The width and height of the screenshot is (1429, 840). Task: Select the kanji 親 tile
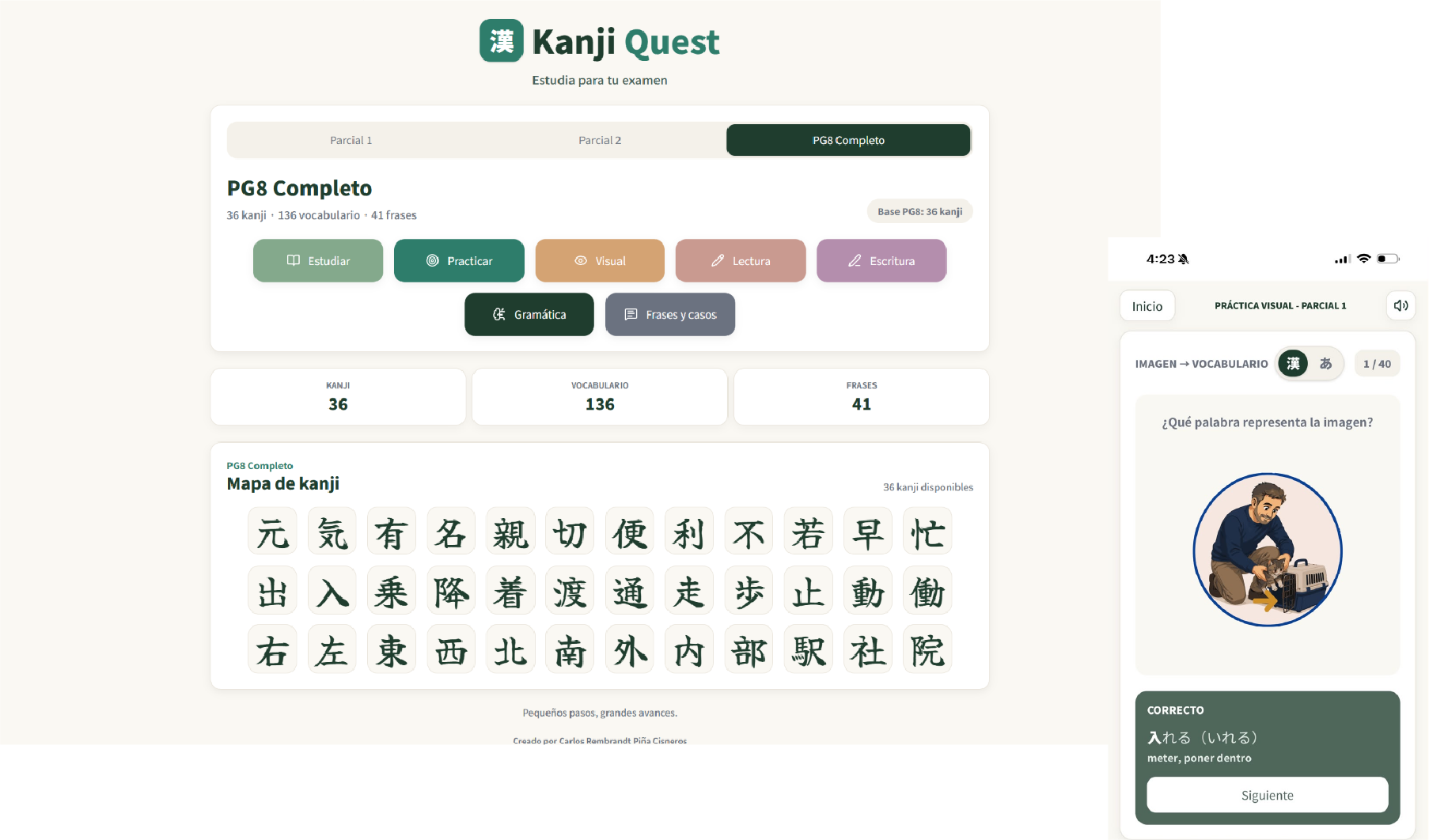tap(511, 531)
